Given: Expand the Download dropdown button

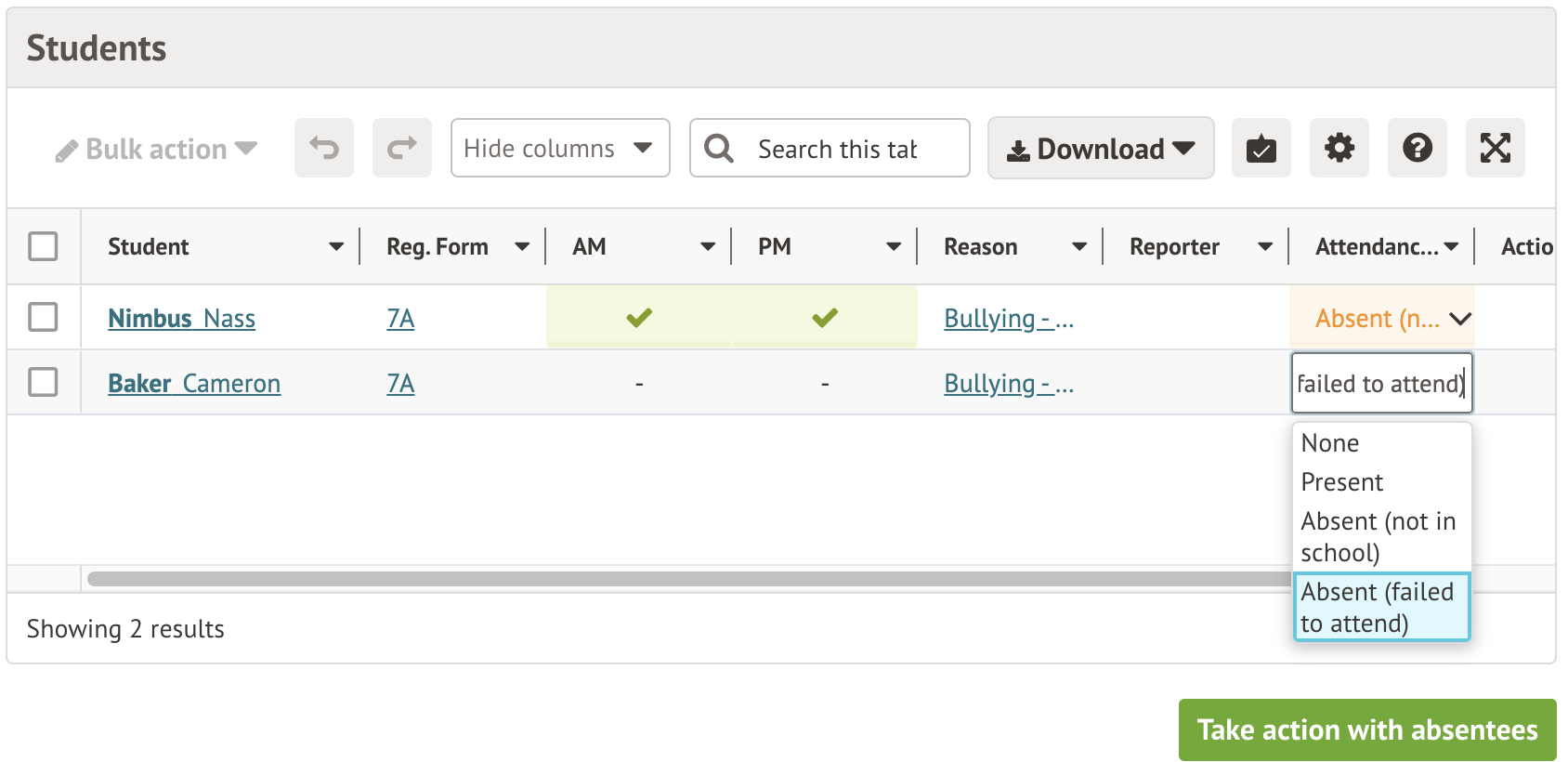Looking at the screenshot, I should 1100,148.
